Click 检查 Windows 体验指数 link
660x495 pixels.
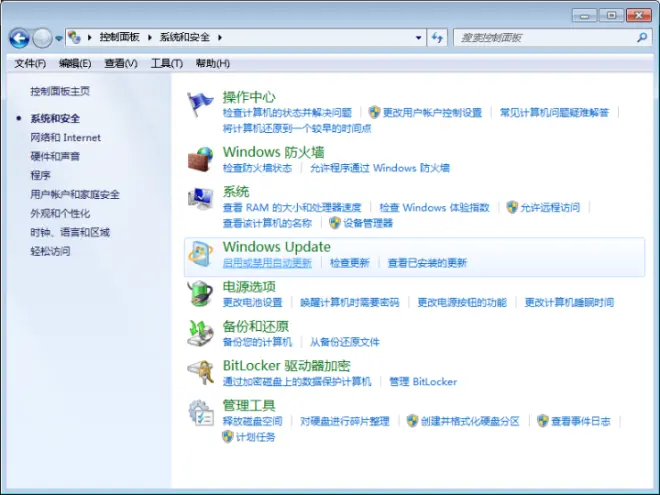point(434,208)
